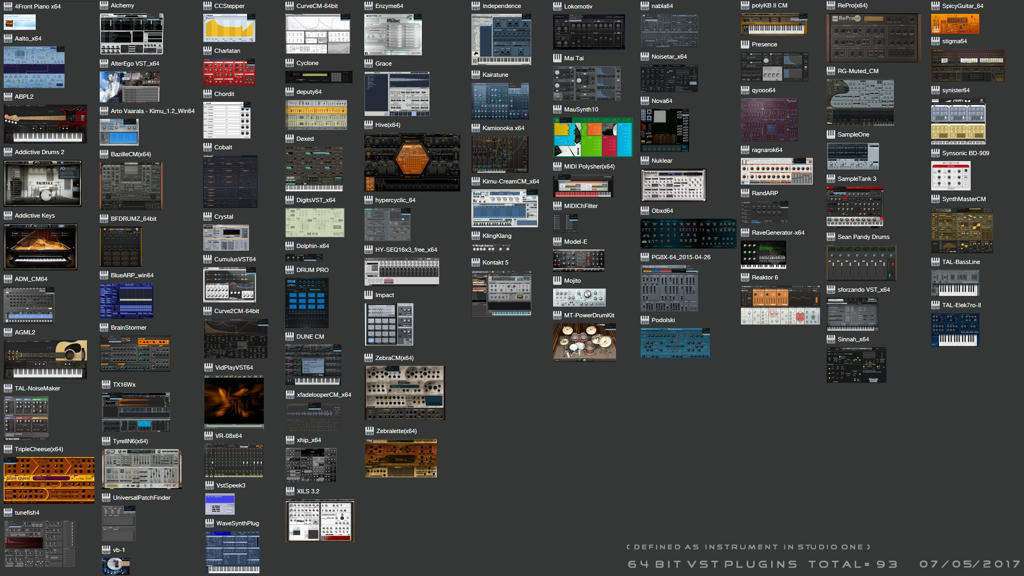This screenshot has height=576, width=1024.
Task: Click the instrument icon next to Kontakt 5
Action: point(476,262)
